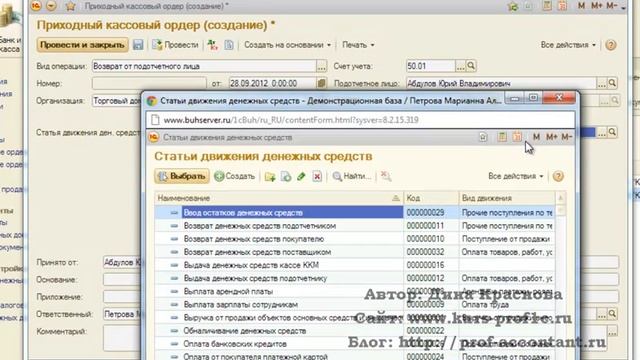Click the Вид операции input field
Screen dimensions: 640x360
tap(204, 66)
